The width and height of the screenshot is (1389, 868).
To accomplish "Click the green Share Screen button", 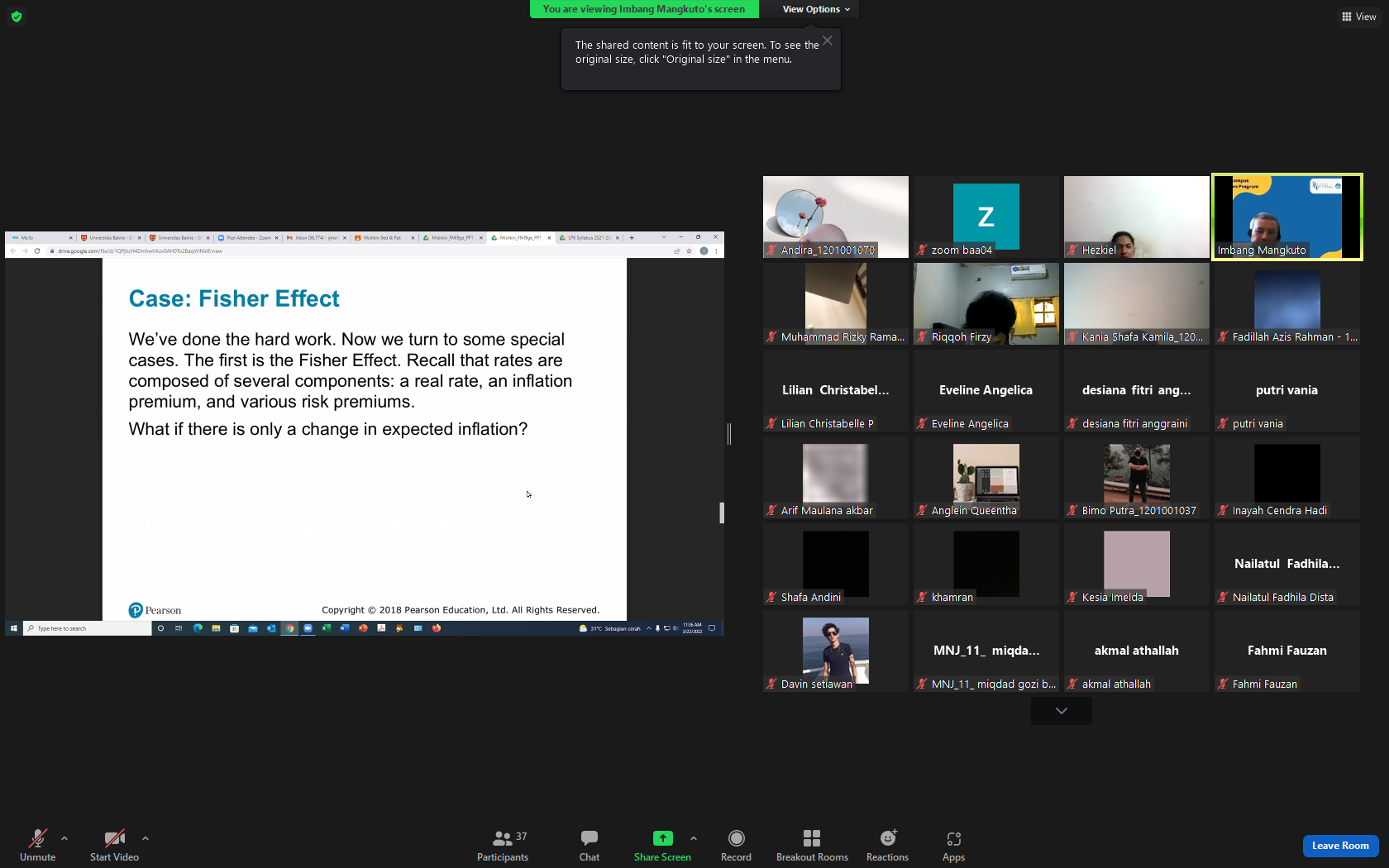I will (662, 845).
